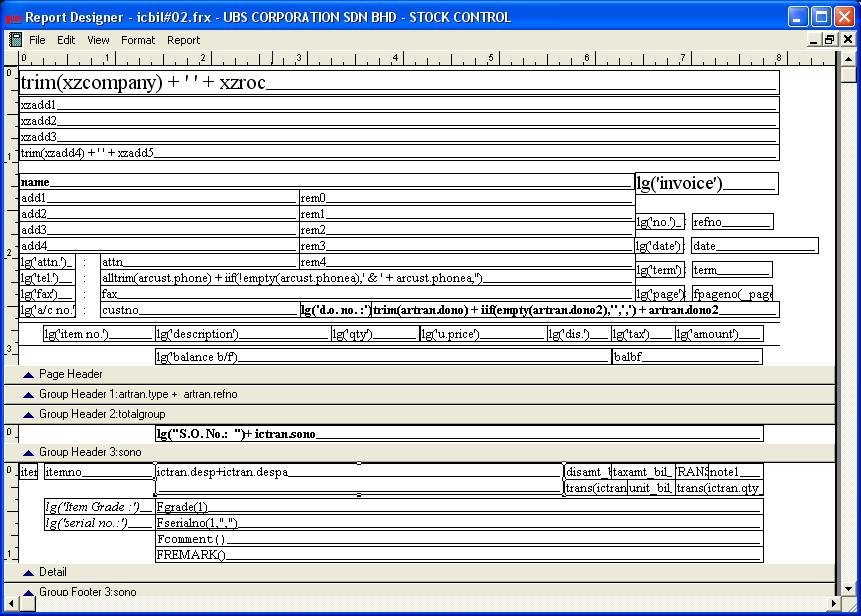Open the Format menu
Image resolution: width=861 pixels, height=616 pixels.
(138, 40)
